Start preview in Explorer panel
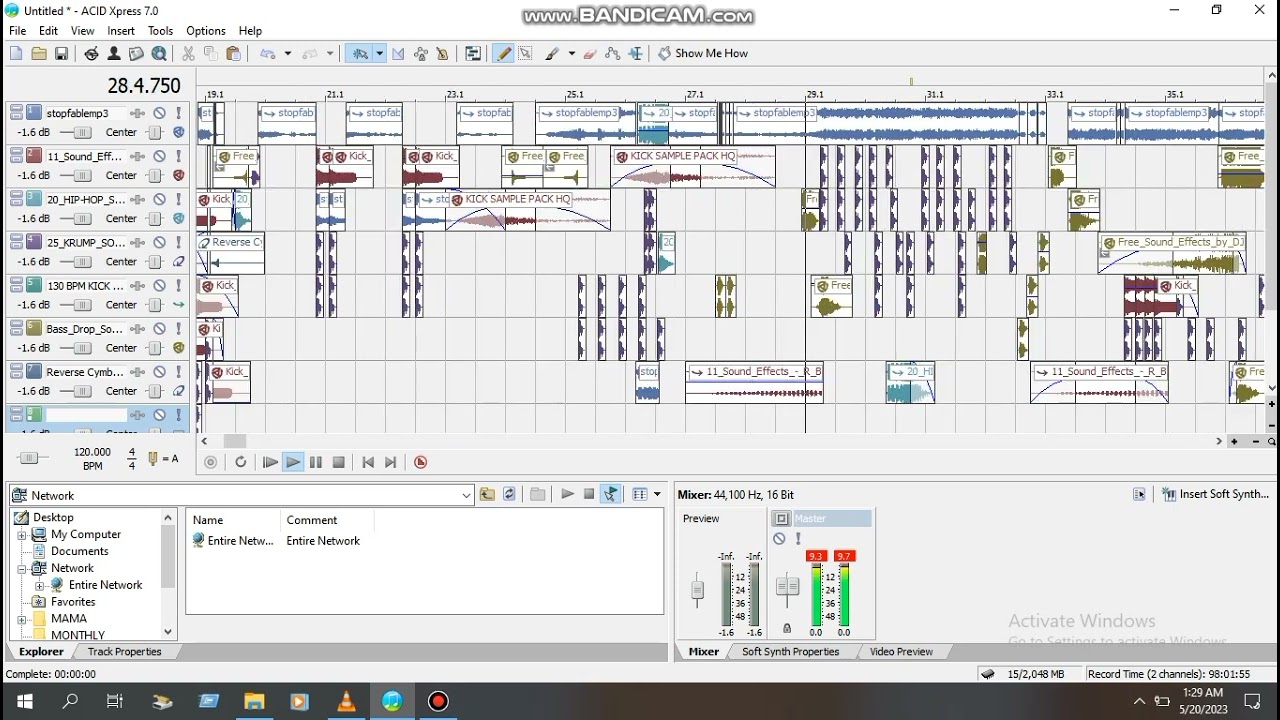The width and height of the screenshot is (1280, 720). (567, 494)
